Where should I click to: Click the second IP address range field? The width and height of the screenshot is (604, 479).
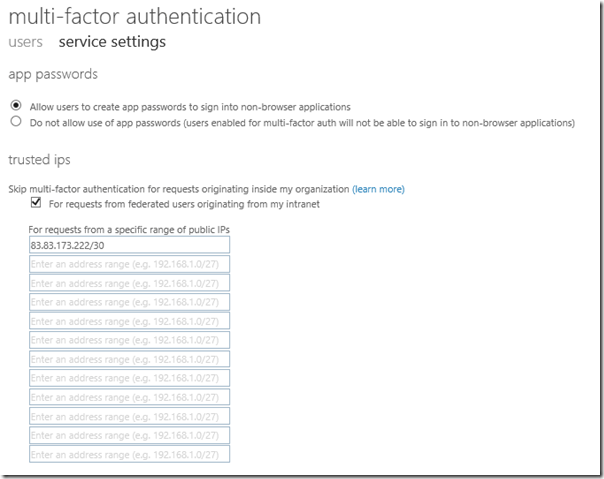click(x=129, y=264)
